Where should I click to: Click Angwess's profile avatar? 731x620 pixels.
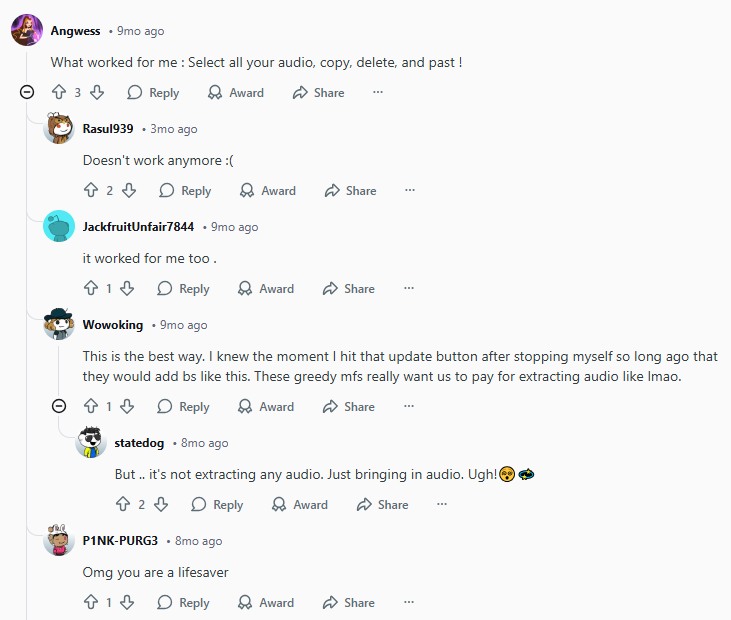[x=27, y=30]
